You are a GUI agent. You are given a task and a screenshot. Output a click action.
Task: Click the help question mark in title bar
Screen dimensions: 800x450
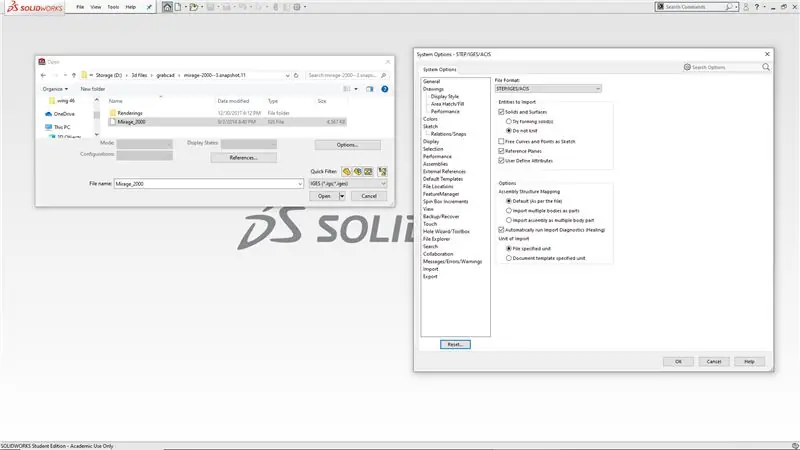coord(757,7)
